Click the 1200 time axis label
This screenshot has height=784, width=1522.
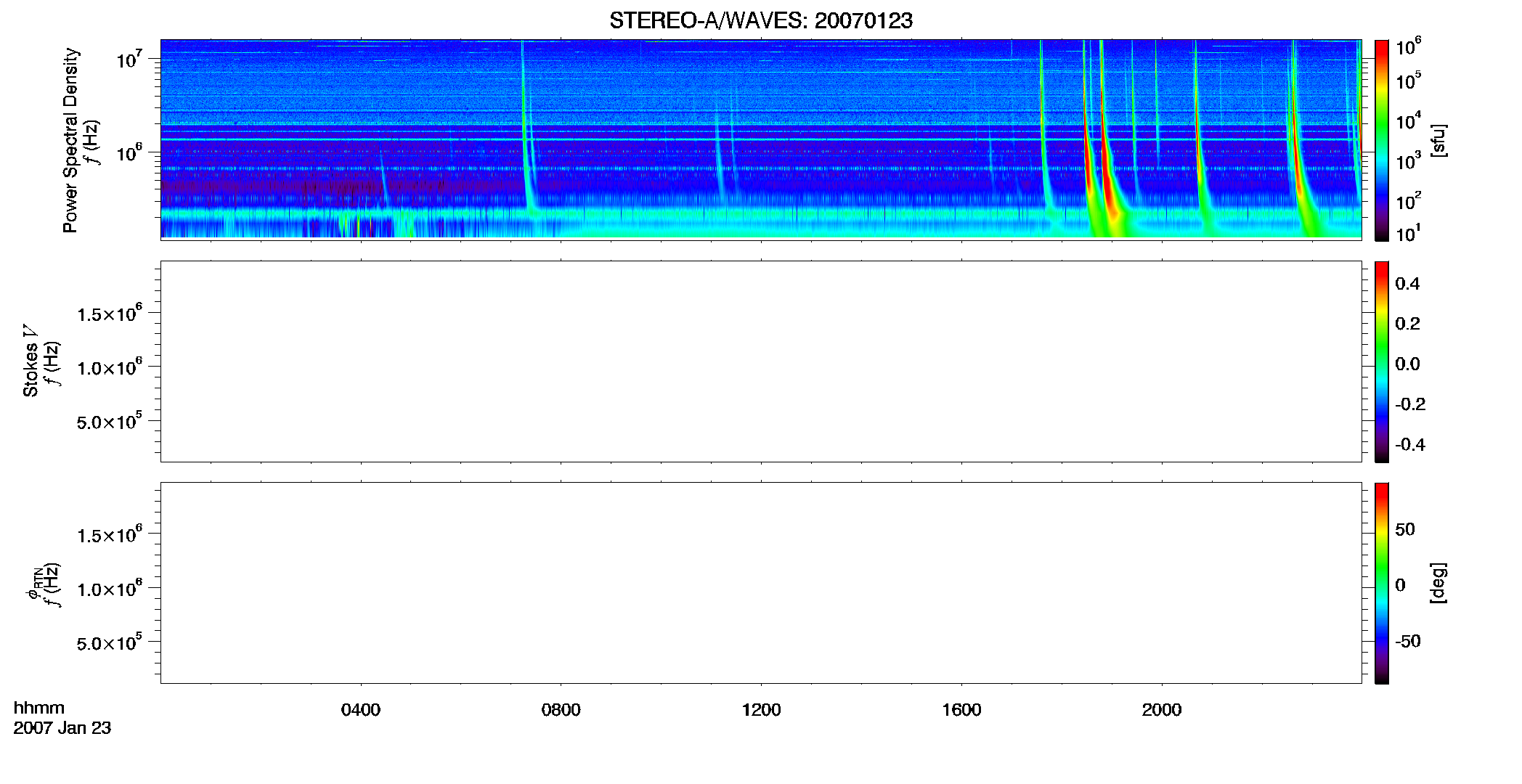(761, 710)
